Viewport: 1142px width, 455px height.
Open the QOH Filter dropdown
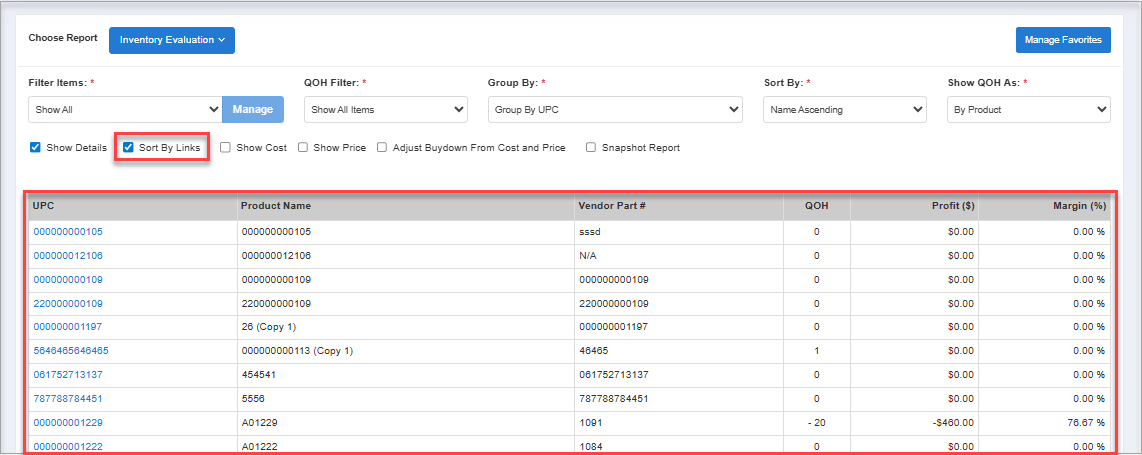click(x=385, y=109)
